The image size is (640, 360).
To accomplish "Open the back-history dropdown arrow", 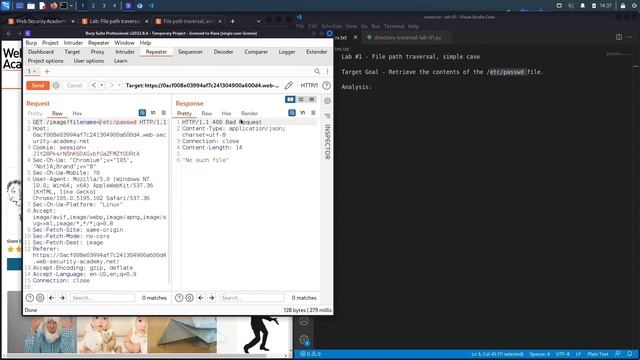I will point(101,85).
